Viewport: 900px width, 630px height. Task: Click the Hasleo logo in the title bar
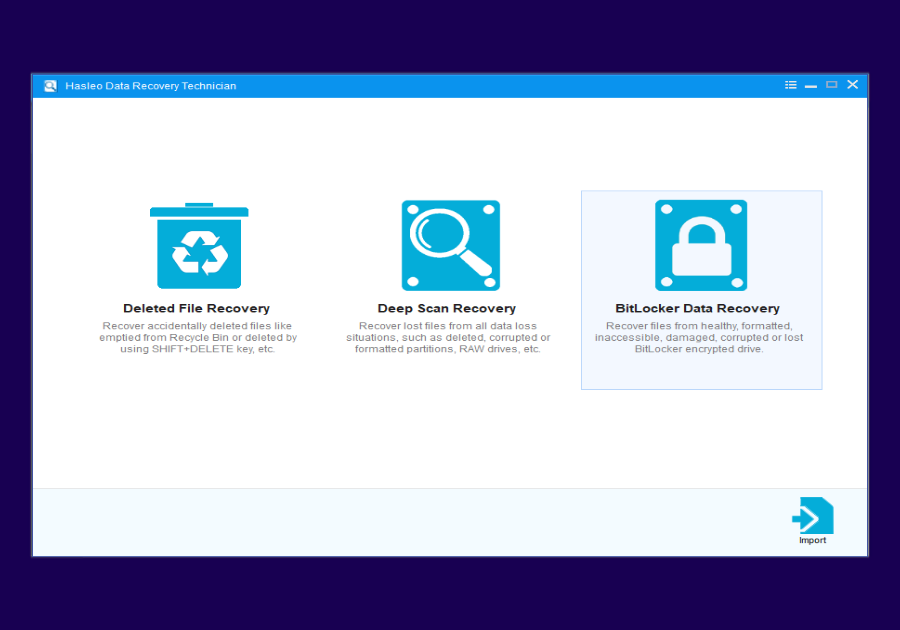(x=49, y=85)
